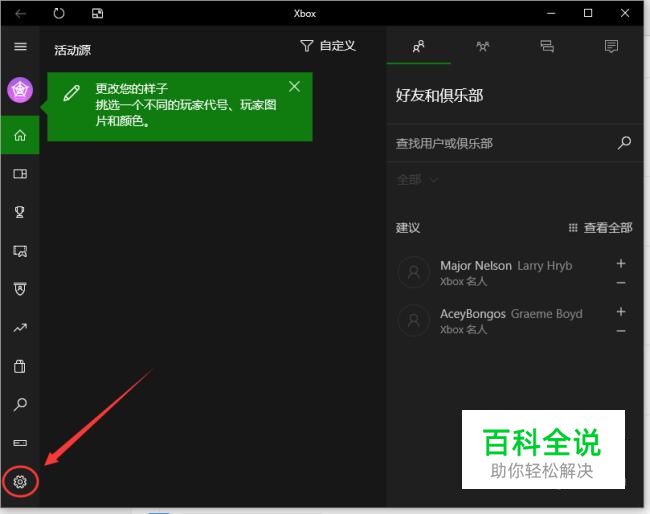Open the Clubs shield icon
Screen dimensions: 650x514
coord(20,289)
